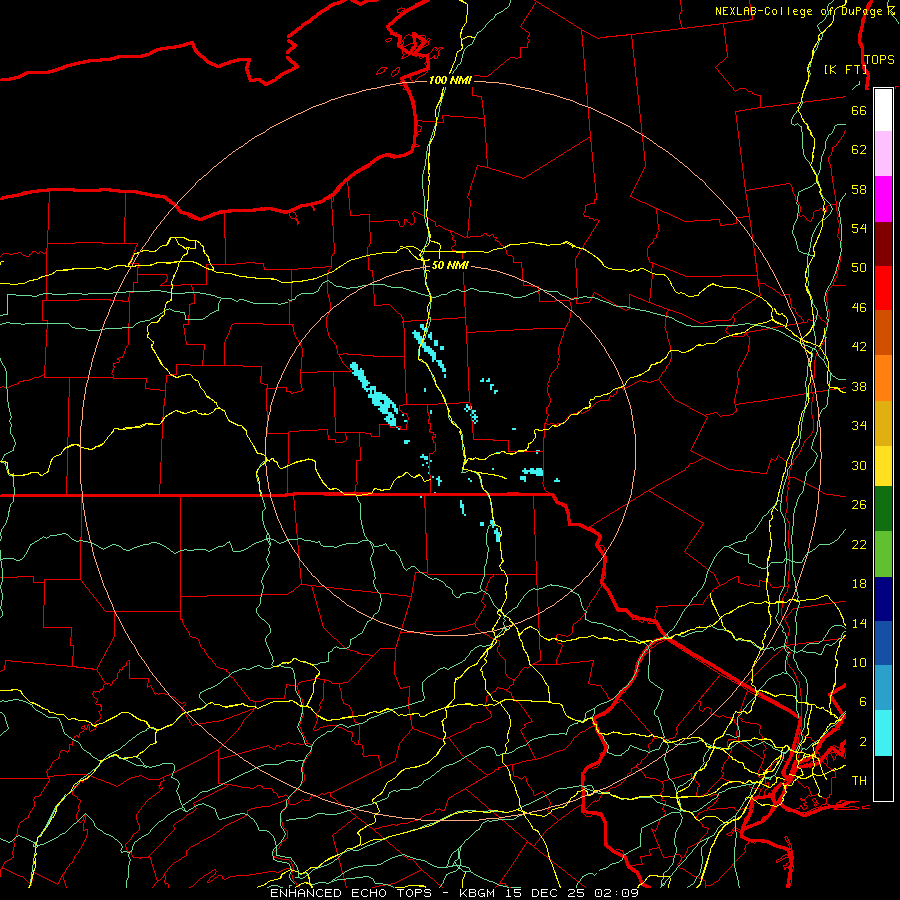Click the 38 legend value
Screen dimensions: 900x900
pyautogui.click(x=859, y=387)
